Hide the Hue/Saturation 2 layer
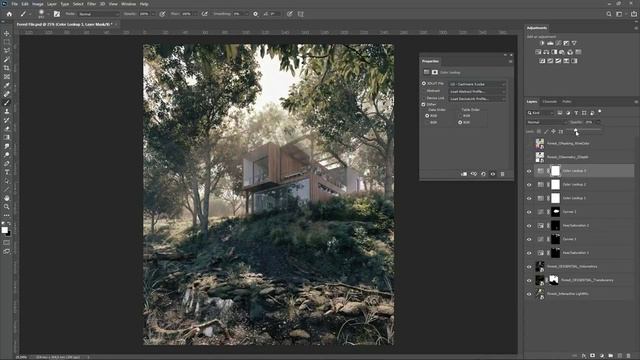This screenshot has height=360, width=640. (529, 226)
